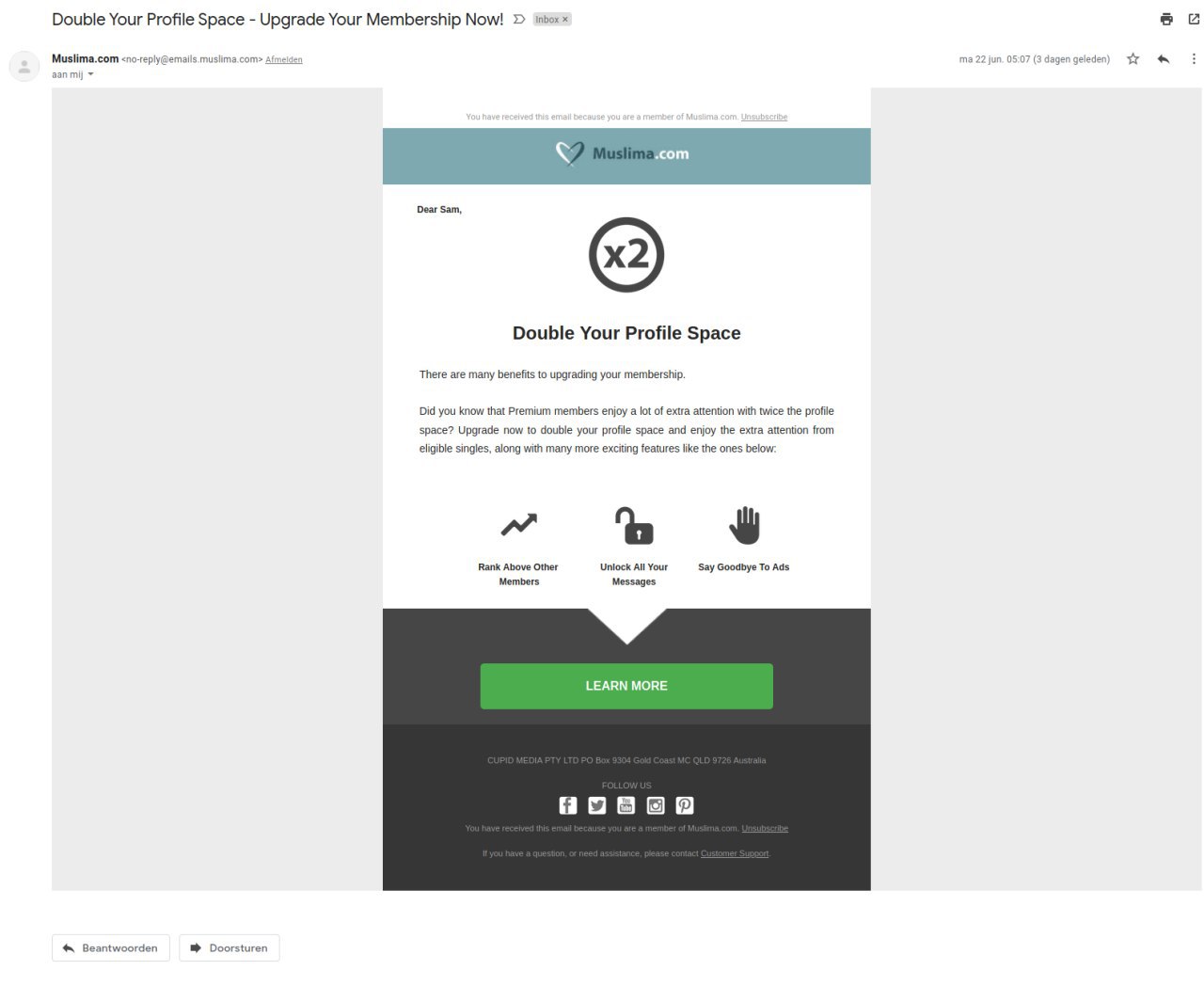Click the Muslima.com logo banner
The width and height of the screenshot is (1204, 1002).
[x=626, y=155]
